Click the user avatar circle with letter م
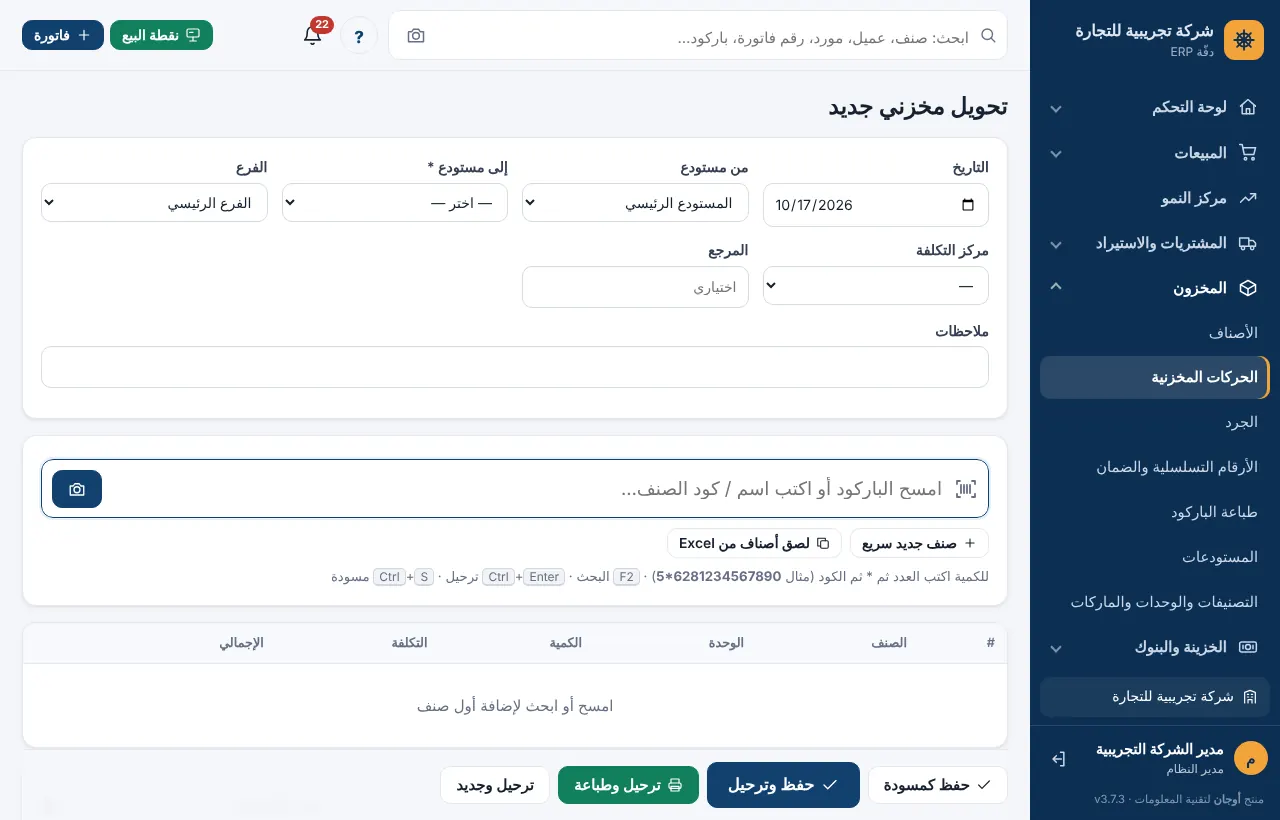Image resolution: width=1280 pixels, height=820 pixels. (1250, 759)
